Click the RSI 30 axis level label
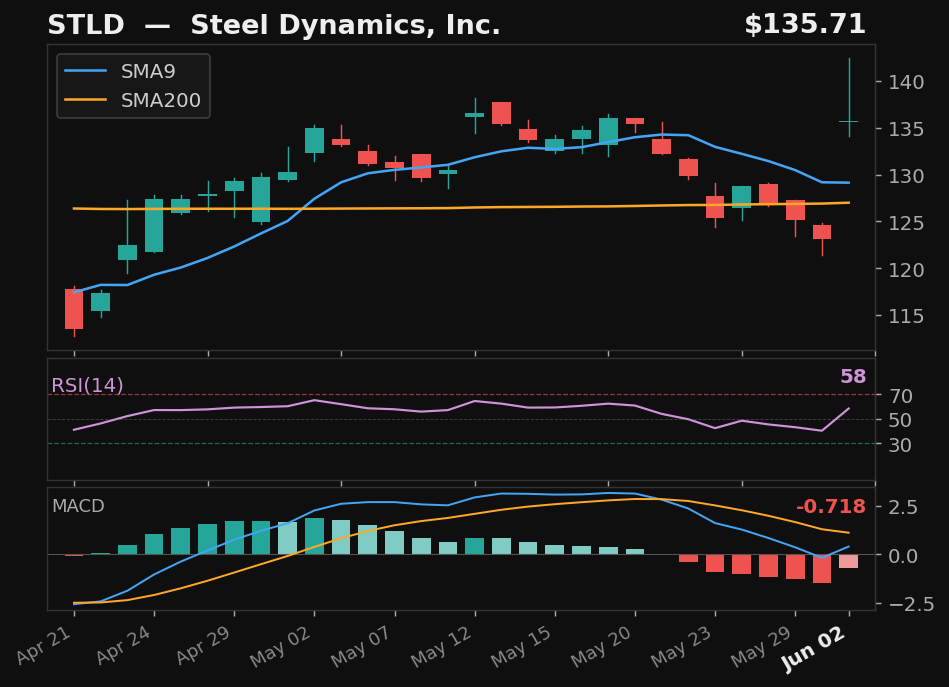This screenshot has width=949, height=687. click(901, 445)
